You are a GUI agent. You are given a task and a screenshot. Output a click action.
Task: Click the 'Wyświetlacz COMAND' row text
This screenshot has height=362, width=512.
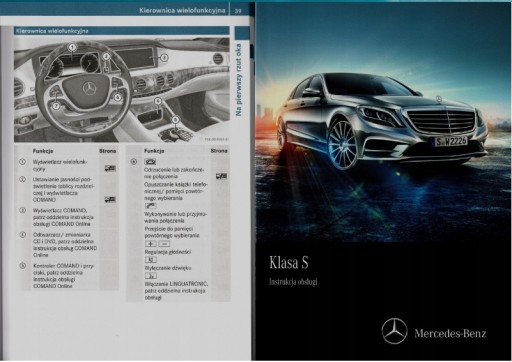pyautogui.click(x=63, y=217)
